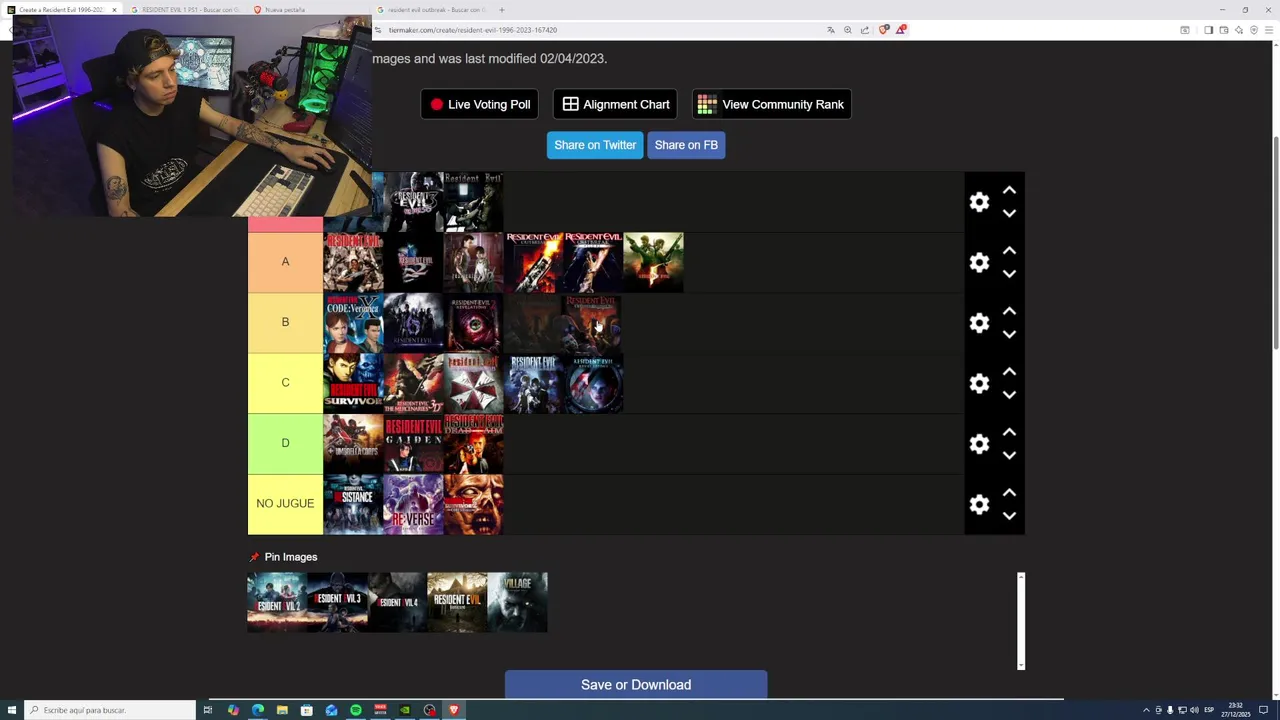Image resolution: width=1280 pixels, height=720 pixels.
Task: Select Resident Evil Survivor cover in tier C
Action: click(353, 383)
